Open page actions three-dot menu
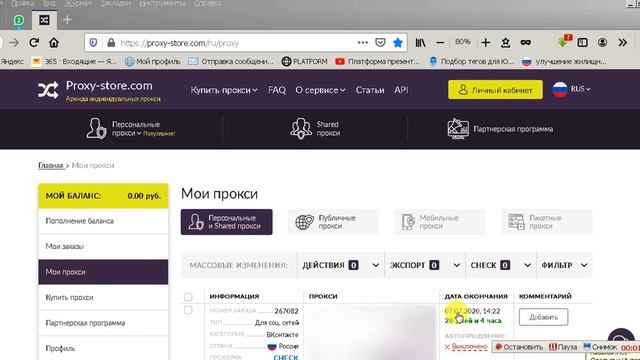Screen dimensions: 640x360 click(362, 42)
